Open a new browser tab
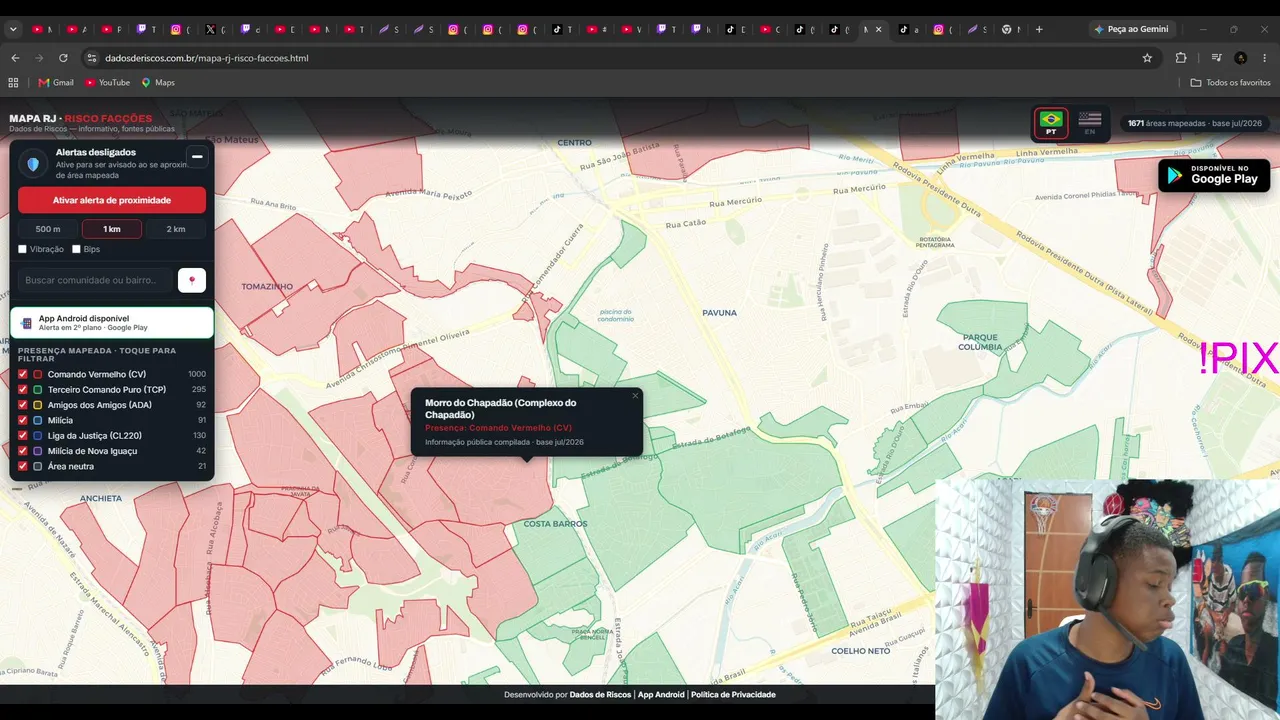1280x720 pixels. tap(1039, 29)
